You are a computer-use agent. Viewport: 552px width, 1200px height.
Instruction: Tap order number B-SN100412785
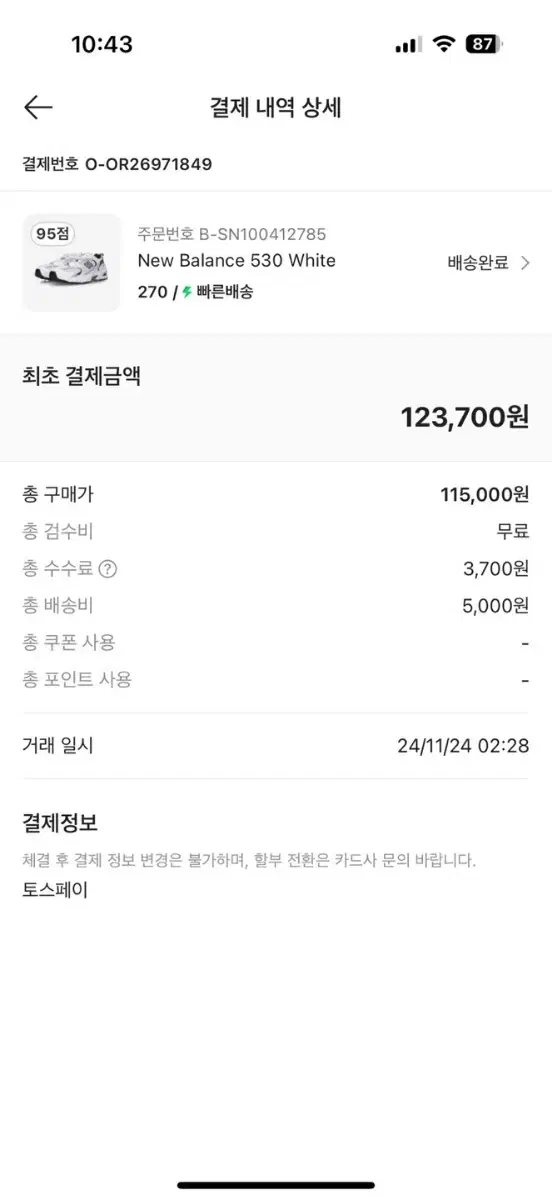tap(232, 234)
